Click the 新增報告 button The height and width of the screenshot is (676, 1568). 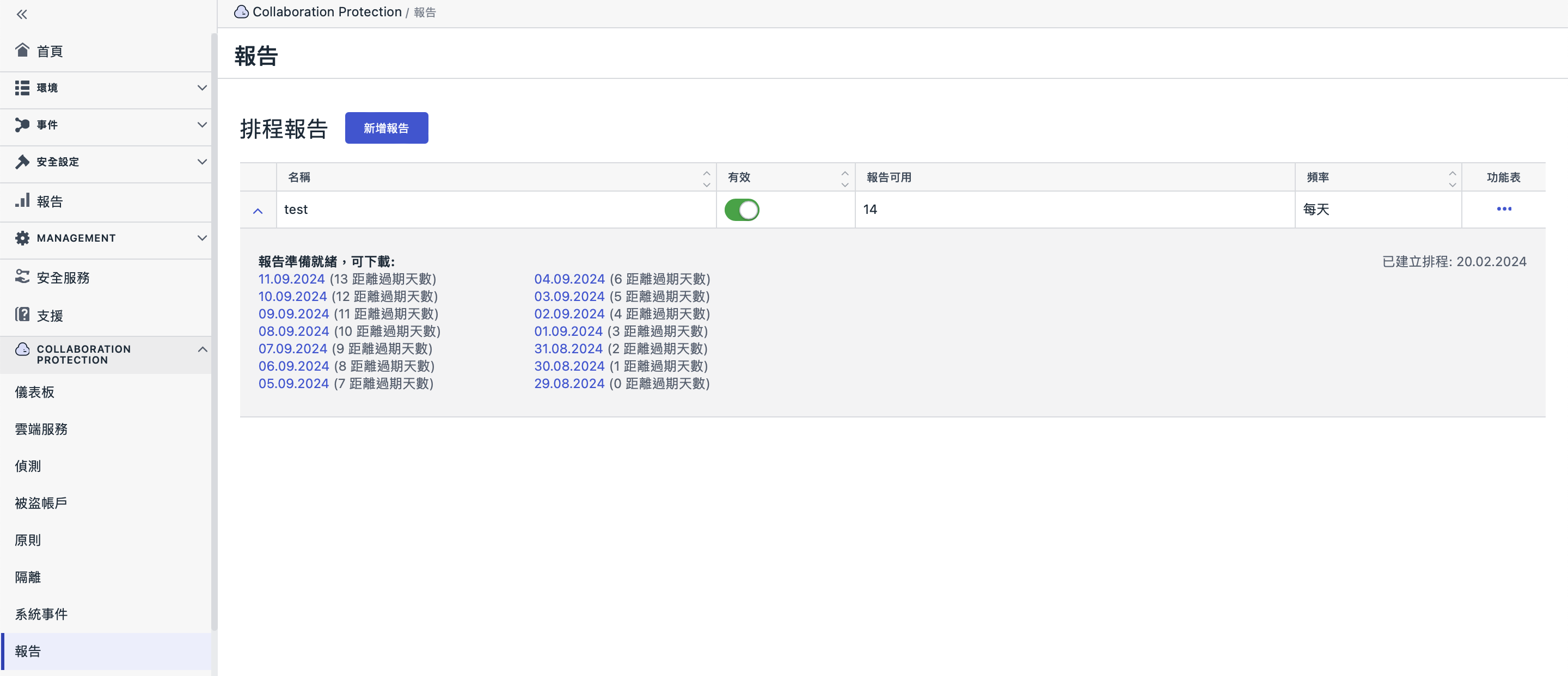click(x=387, y=128)
